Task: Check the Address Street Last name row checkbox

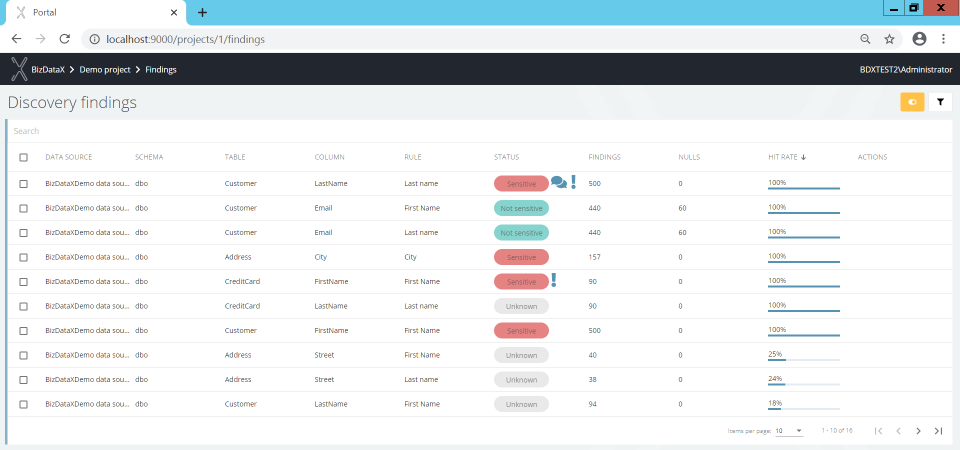Action: coord(23,380)
